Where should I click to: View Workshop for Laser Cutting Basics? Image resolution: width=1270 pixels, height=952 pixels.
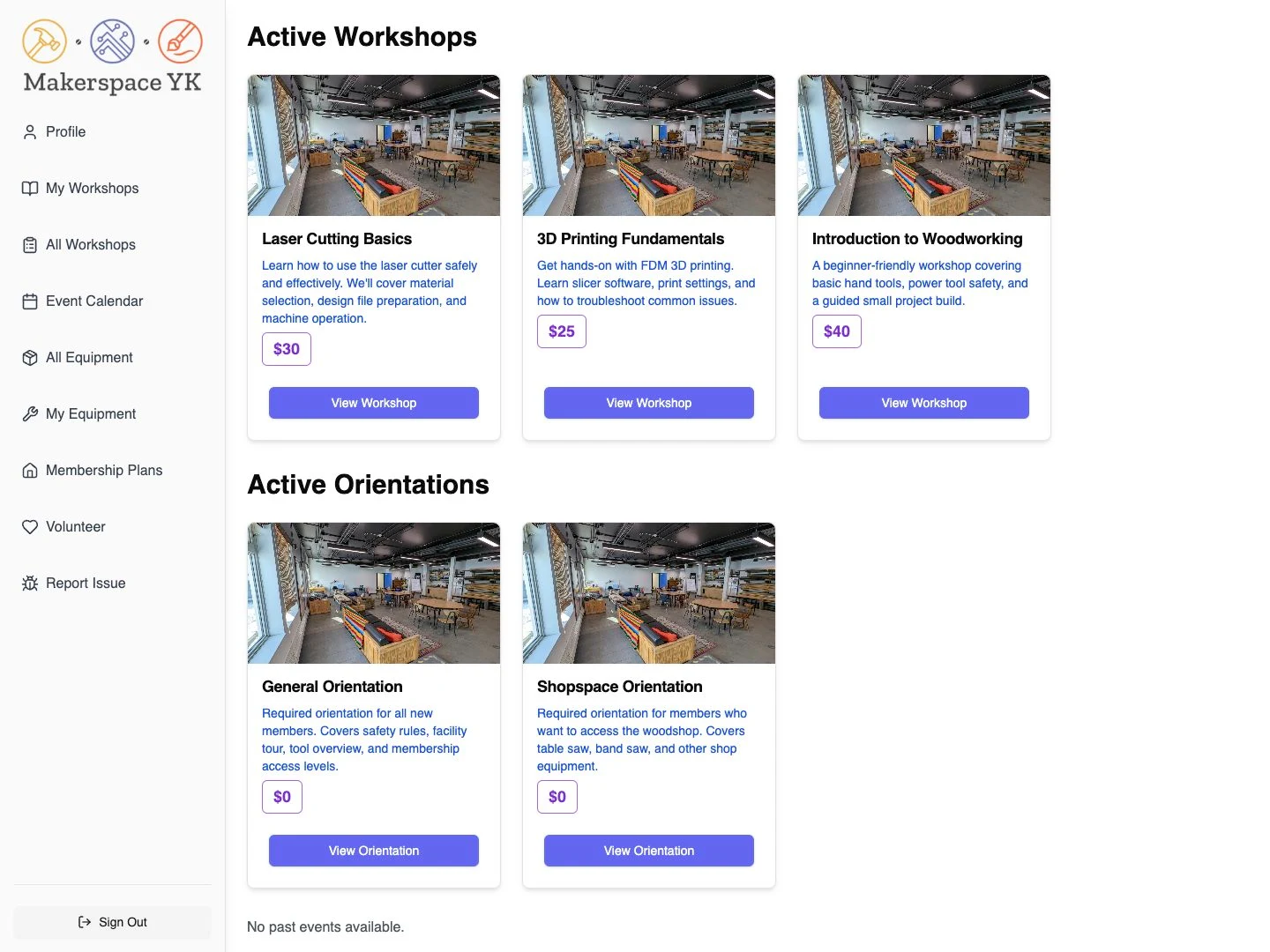click(374, 403)
